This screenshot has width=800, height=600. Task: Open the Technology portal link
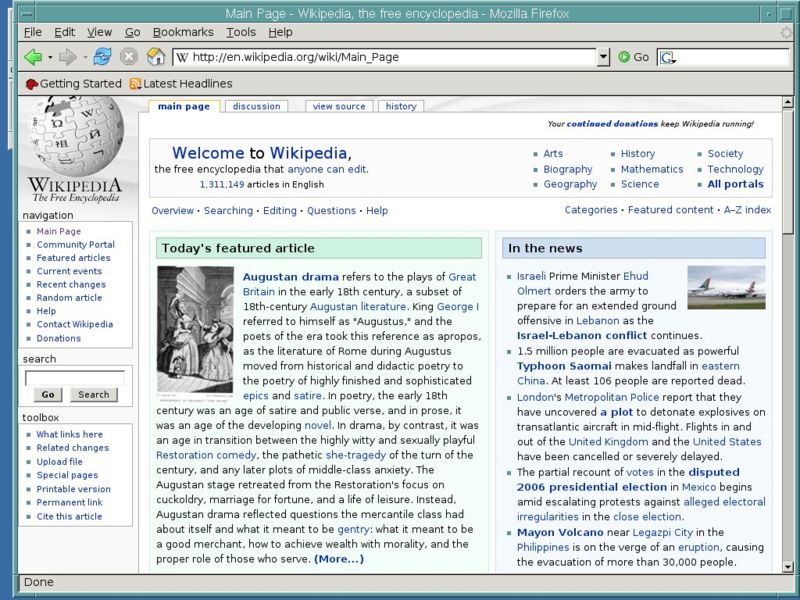tap(735, 169)
